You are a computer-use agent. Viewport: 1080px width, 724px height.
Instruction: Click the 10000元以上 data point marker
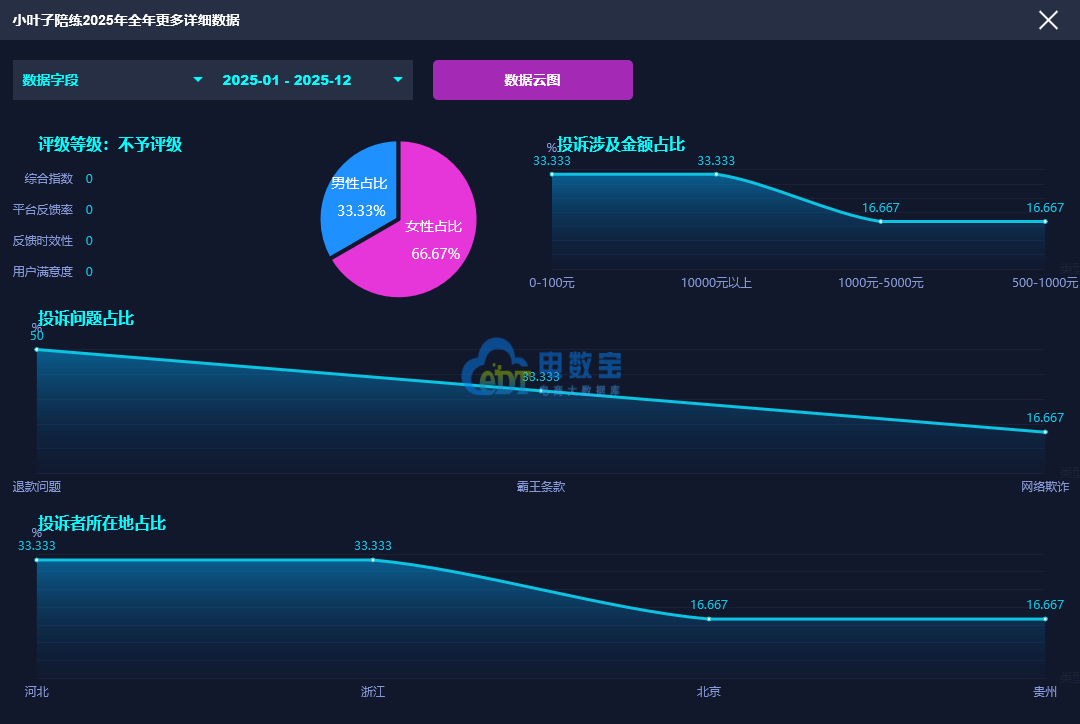click(x=716, y=174)
